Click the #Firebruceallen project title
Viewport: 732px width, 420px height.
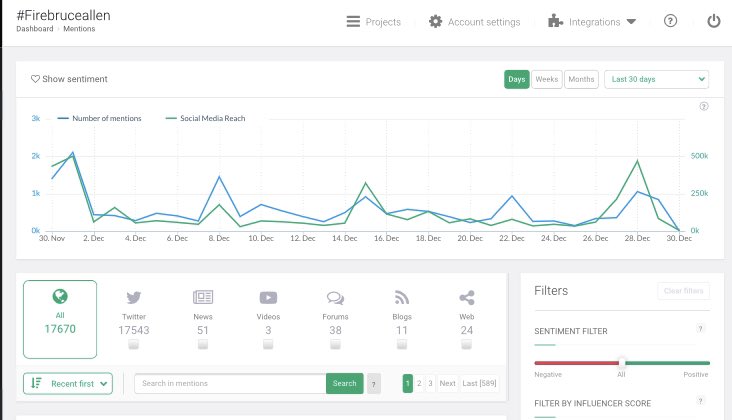63,15
